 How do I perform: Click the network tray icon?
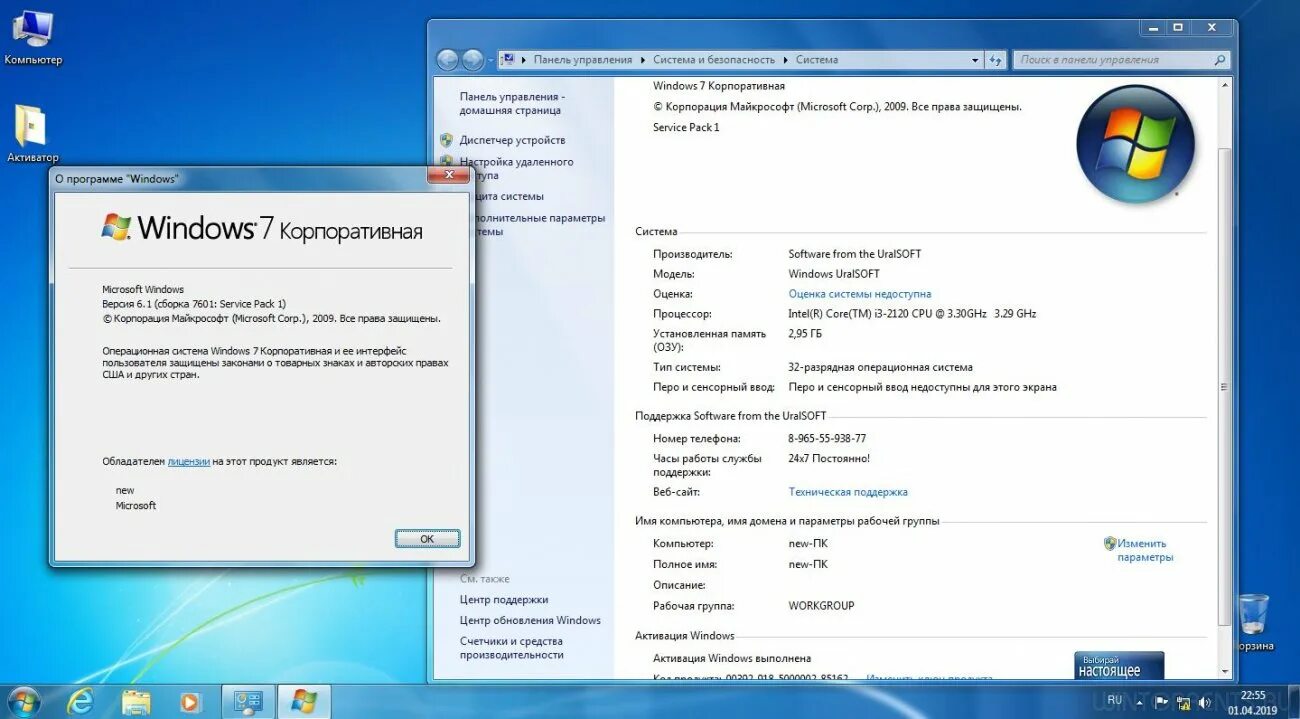click(x=1184, y=702)
